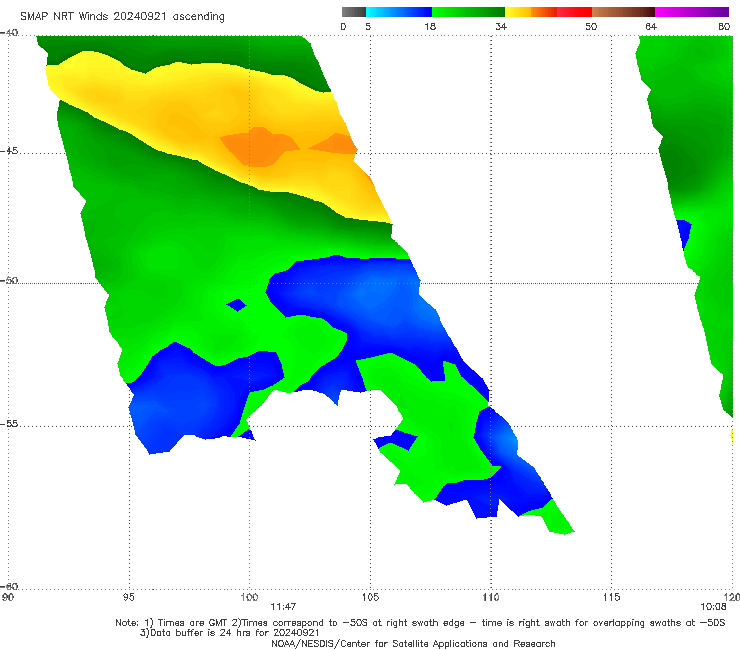Viewport: 740px width, 650px height.
Task: Click the title 'SMAP NRT Winds 20240921 ascending'
Action: coord(122,17)
